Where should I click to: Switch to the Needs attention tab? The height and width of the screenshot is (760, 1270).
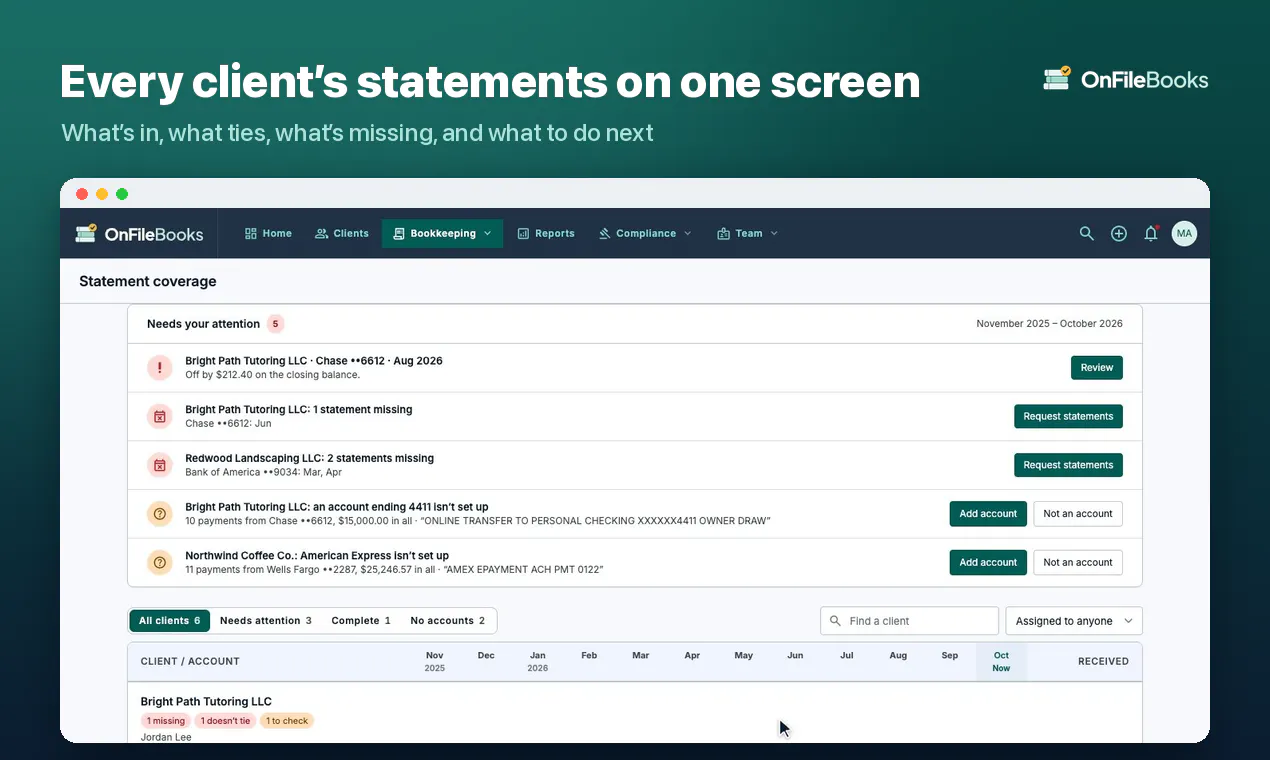265,621
